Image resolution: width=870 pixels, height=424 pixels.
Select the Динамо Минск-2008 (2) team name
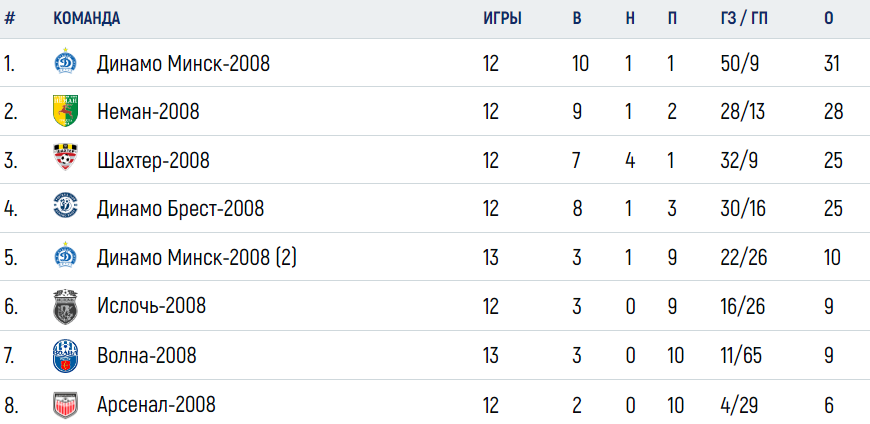point(197,258)
